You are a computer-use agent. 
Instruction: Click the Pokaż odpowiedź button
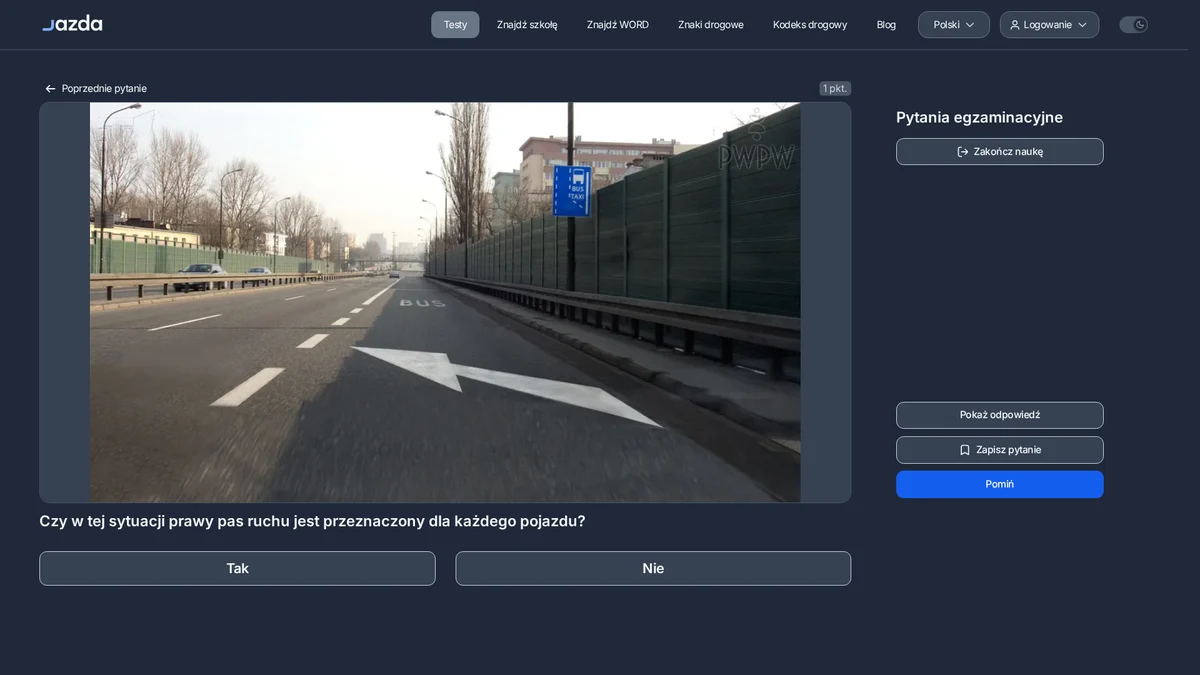click(1000, 415)
